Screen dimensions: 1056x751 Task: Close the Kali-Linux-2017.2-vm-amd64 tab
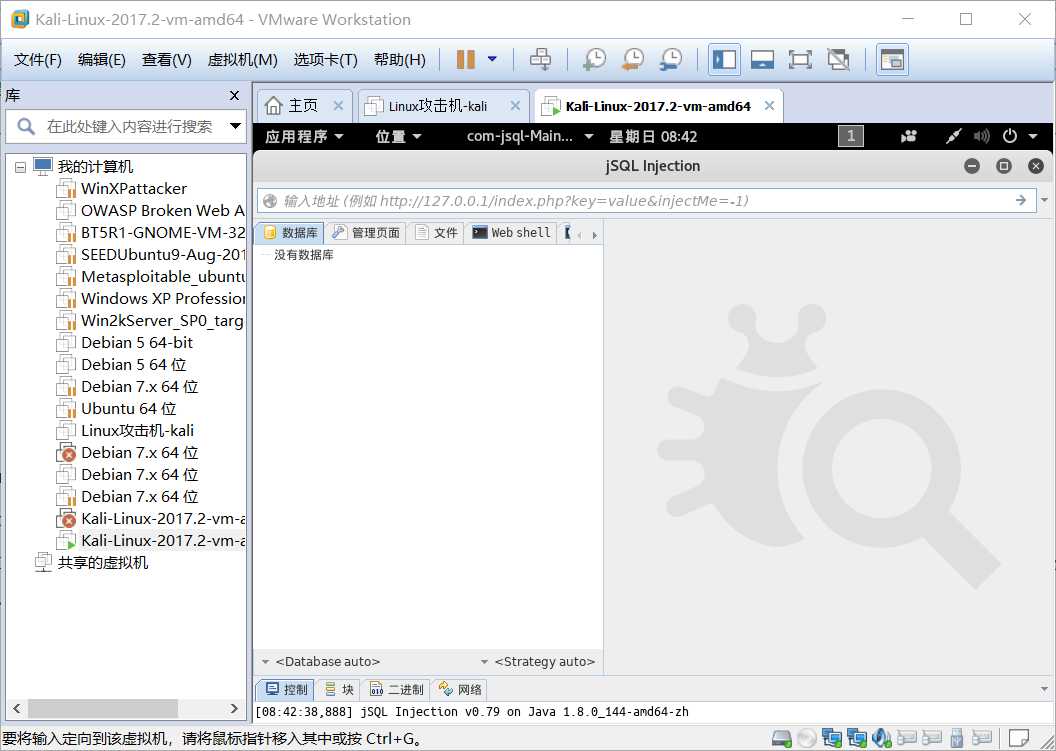pyautogui.click(x=769, y=106)
